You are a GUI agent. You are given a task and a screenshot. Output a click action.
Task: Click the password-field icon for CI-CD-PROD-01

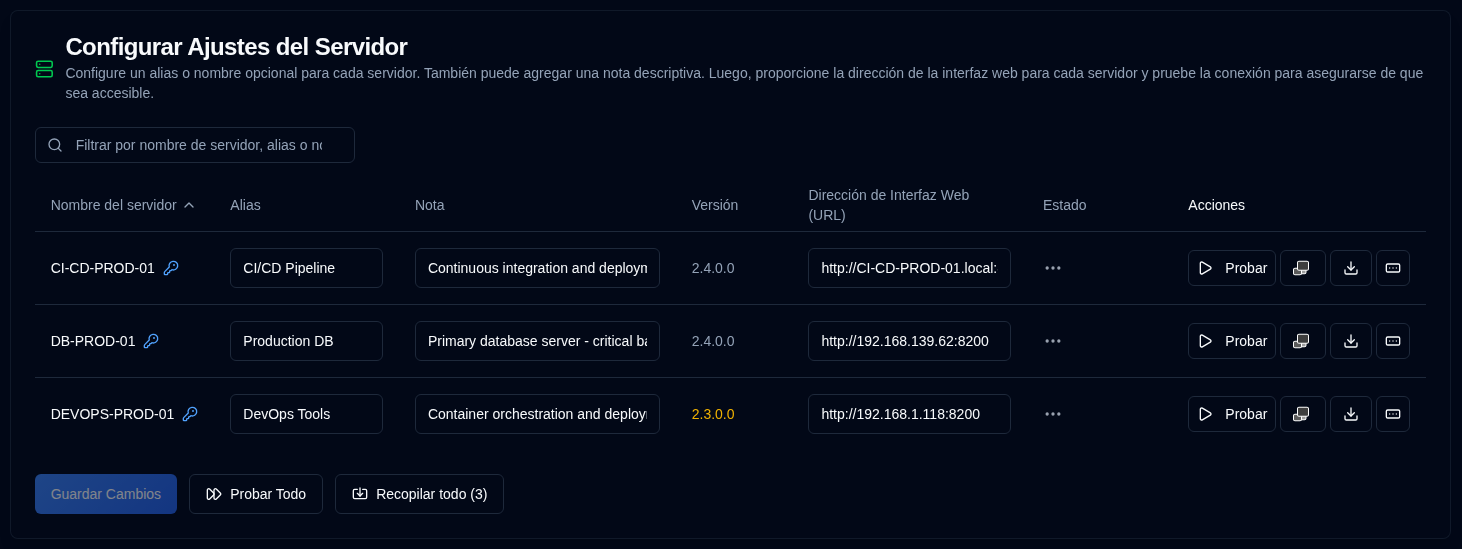point(1393,268)
